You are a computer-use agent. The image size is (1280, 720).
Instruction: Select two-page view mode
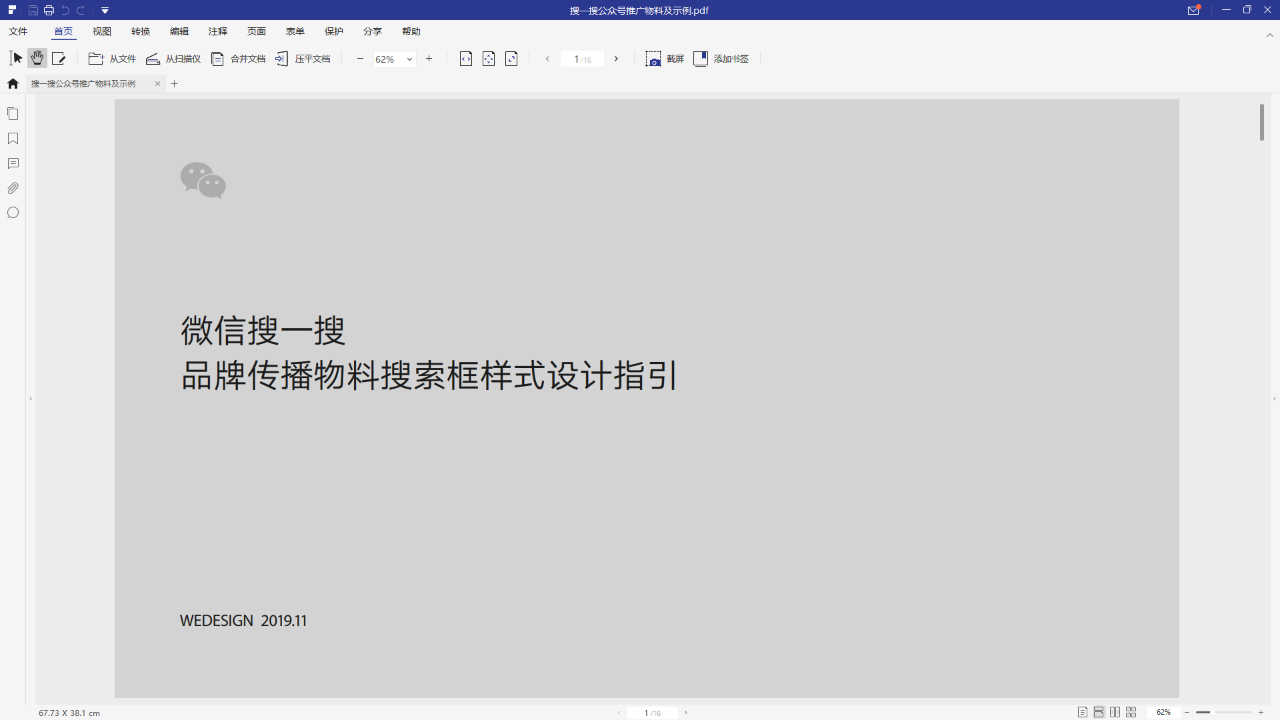[1115, 713]
